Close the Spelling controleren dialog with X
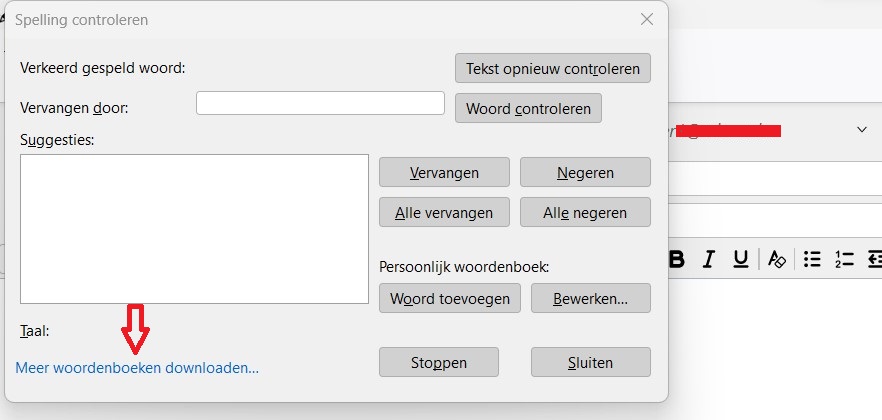Viewport: 882px width, 420px height. [x=648, y=19]
